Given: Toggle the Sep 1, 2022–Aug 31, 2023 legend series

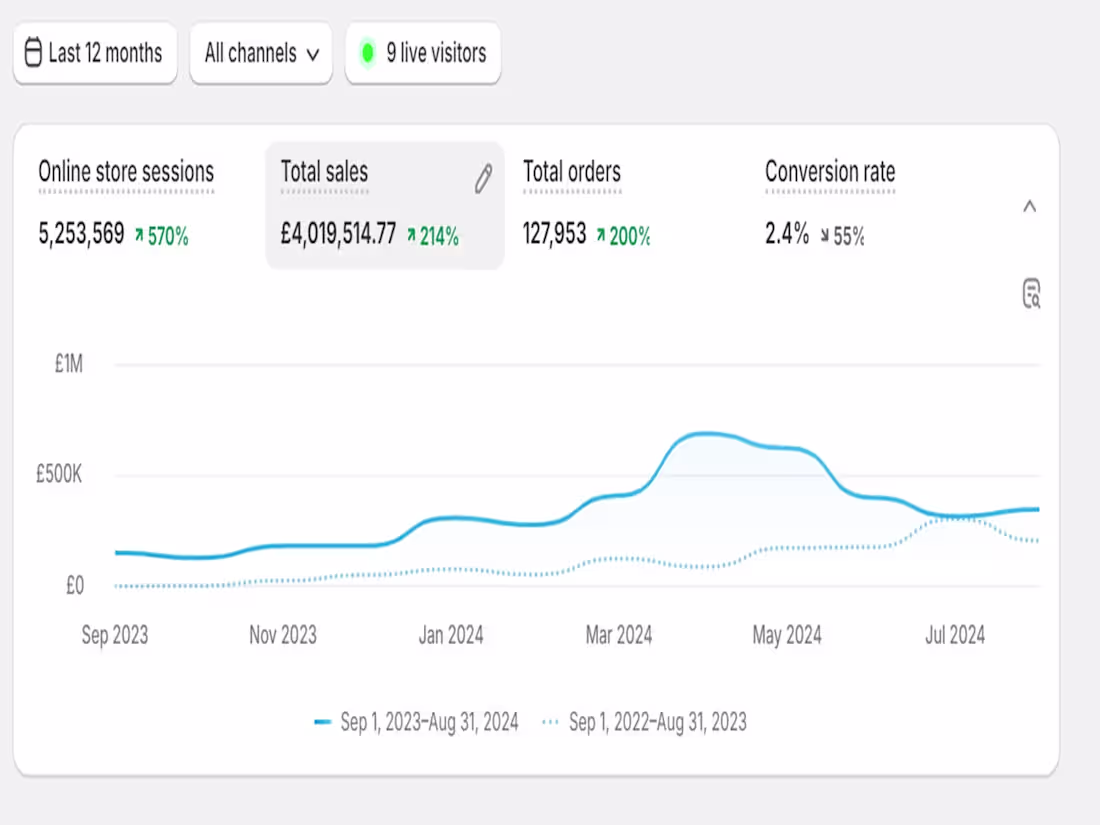Looking at the screenshot, I should pos(657,722).
